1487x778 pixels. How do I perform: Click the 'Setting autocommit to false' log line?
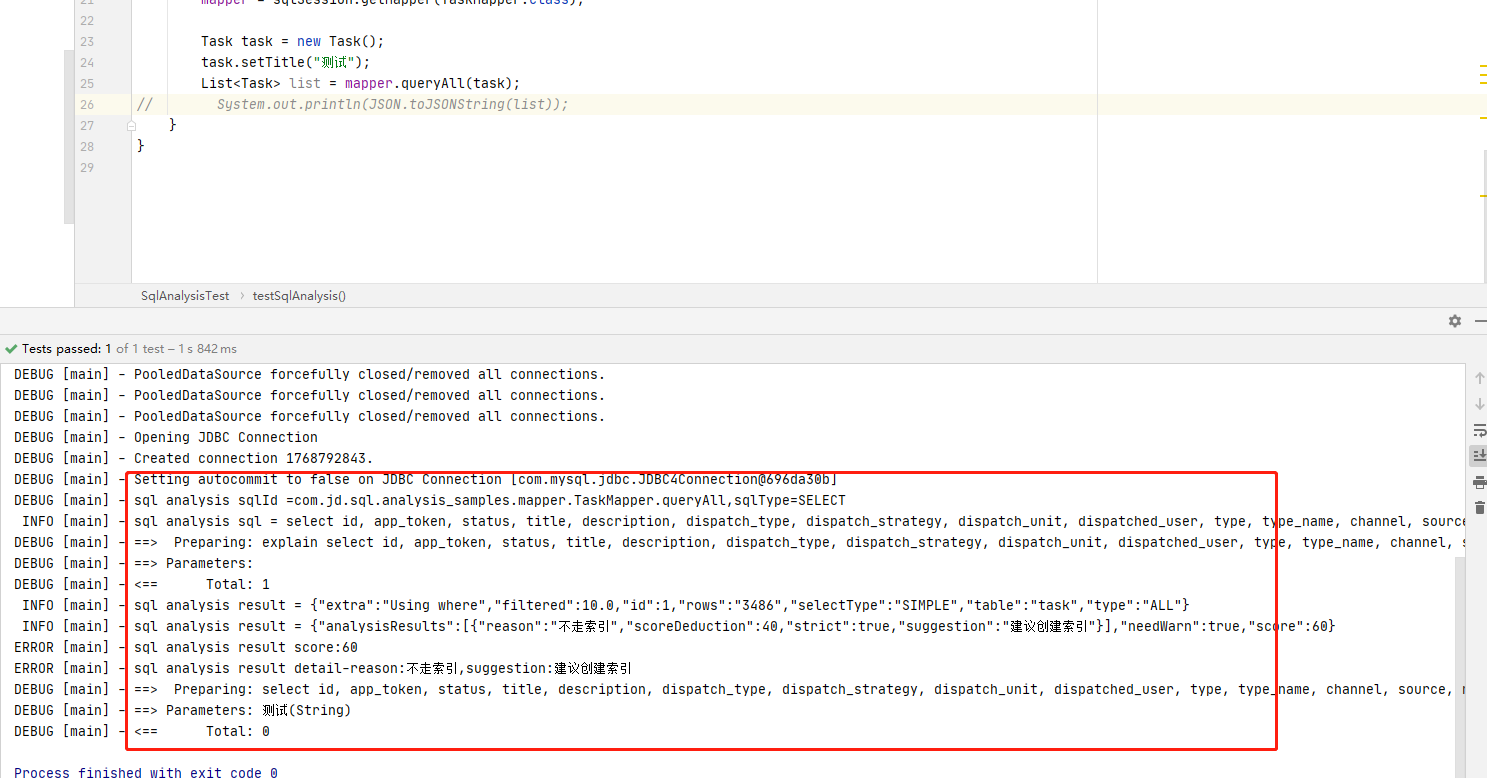pyautogui.click(x=426, y=479)
